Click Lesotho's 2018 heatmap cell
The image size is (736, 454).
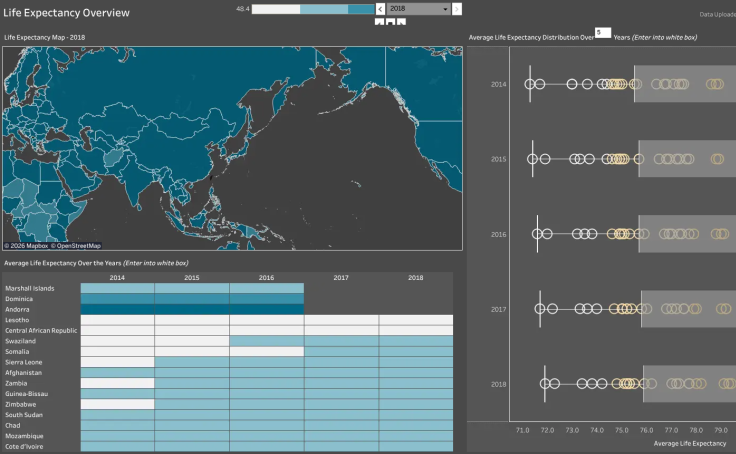416,320
